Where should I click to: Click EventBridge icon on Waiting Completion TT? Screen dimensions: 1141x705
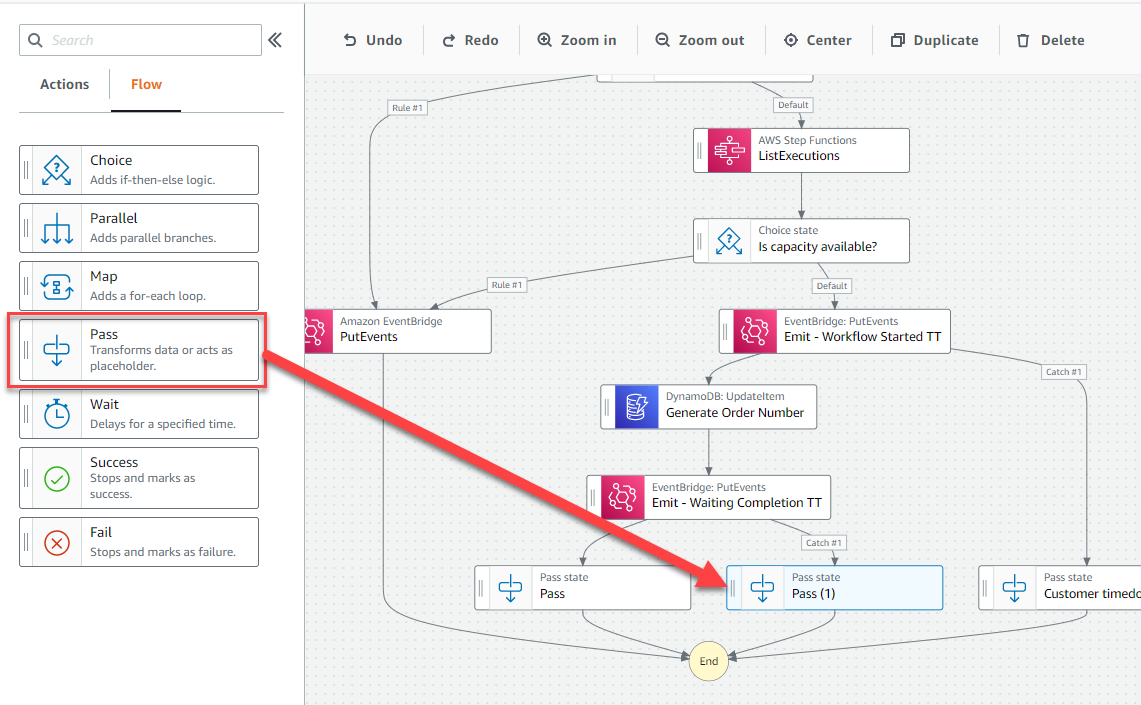tap(623, 498)
